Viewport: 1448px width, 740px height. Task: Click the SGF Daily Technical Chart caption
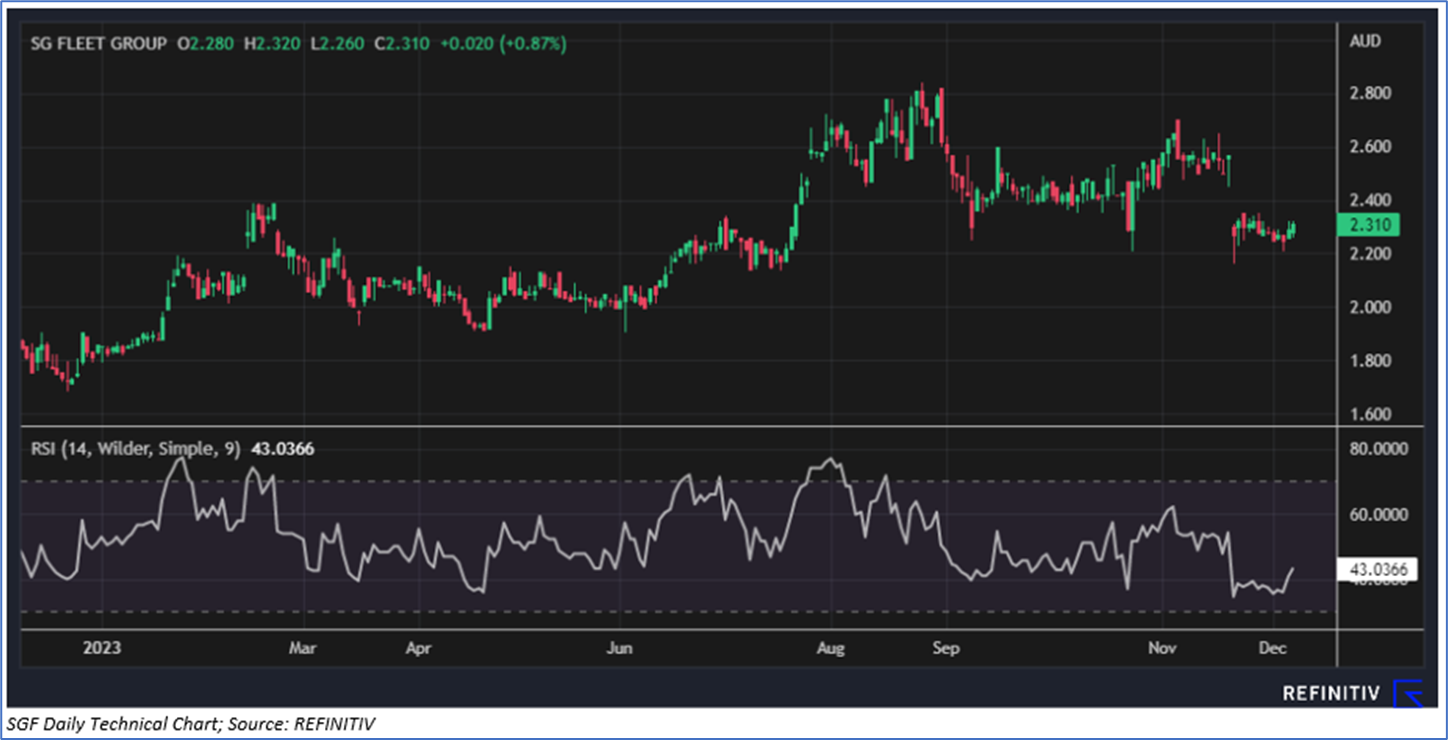(x=191, y=723)
